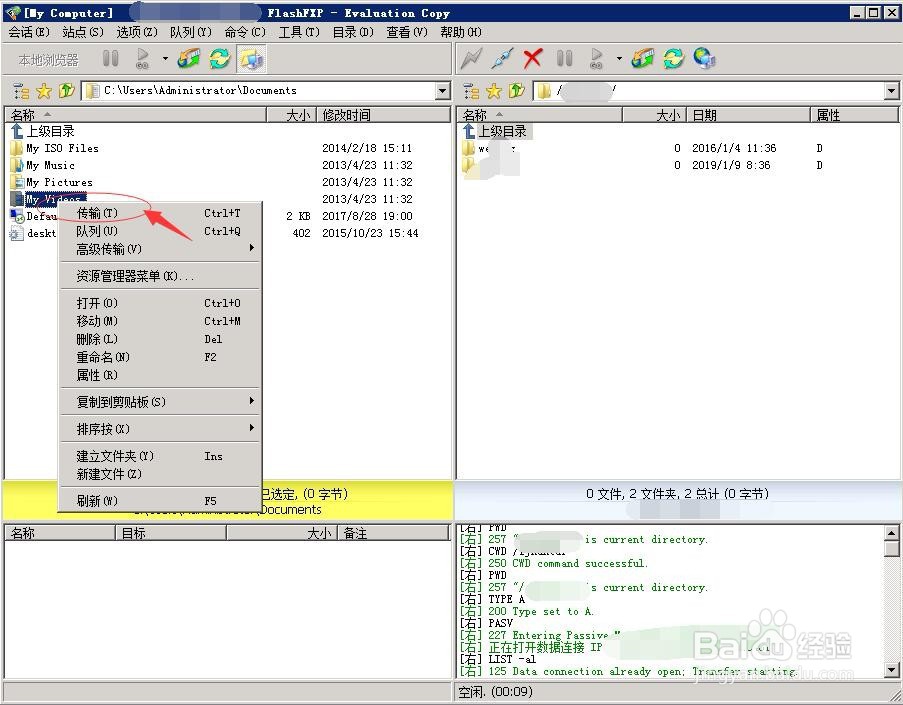This screenshot has height=705, width=903.
Task: Choose 刷新(W) in the context menu
Action: pos(160,501)
